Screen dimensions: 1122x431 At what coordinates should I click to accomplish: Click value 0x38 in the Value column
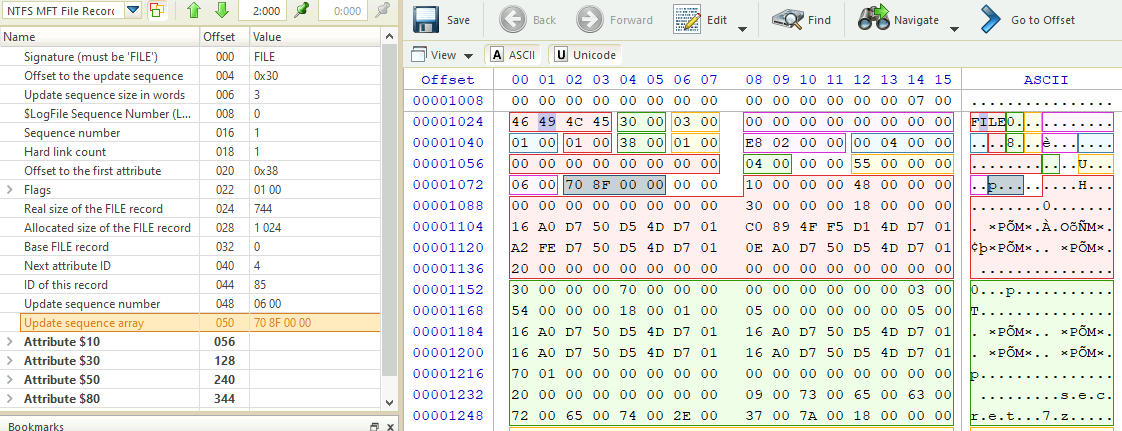click(265, 171)
